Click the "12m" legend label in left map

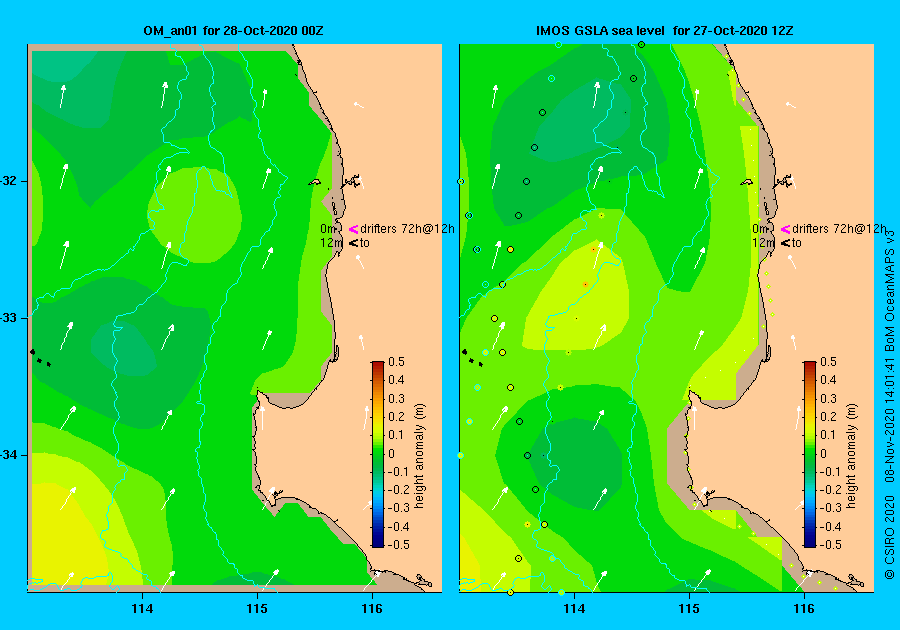click(331, 243)
